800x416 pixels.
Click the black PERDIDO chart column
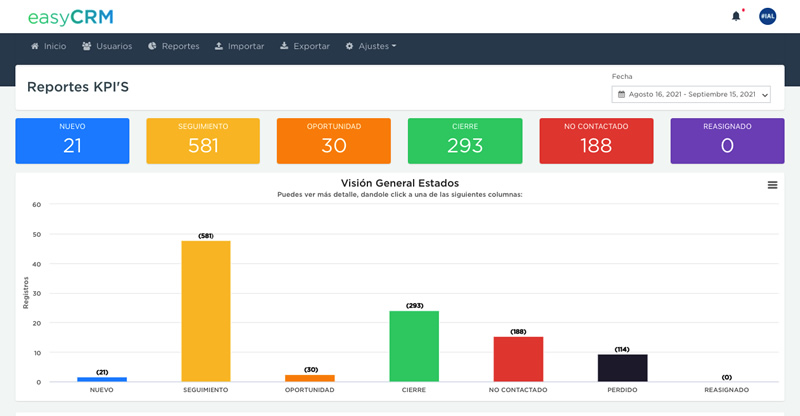(x=622, y=368)
